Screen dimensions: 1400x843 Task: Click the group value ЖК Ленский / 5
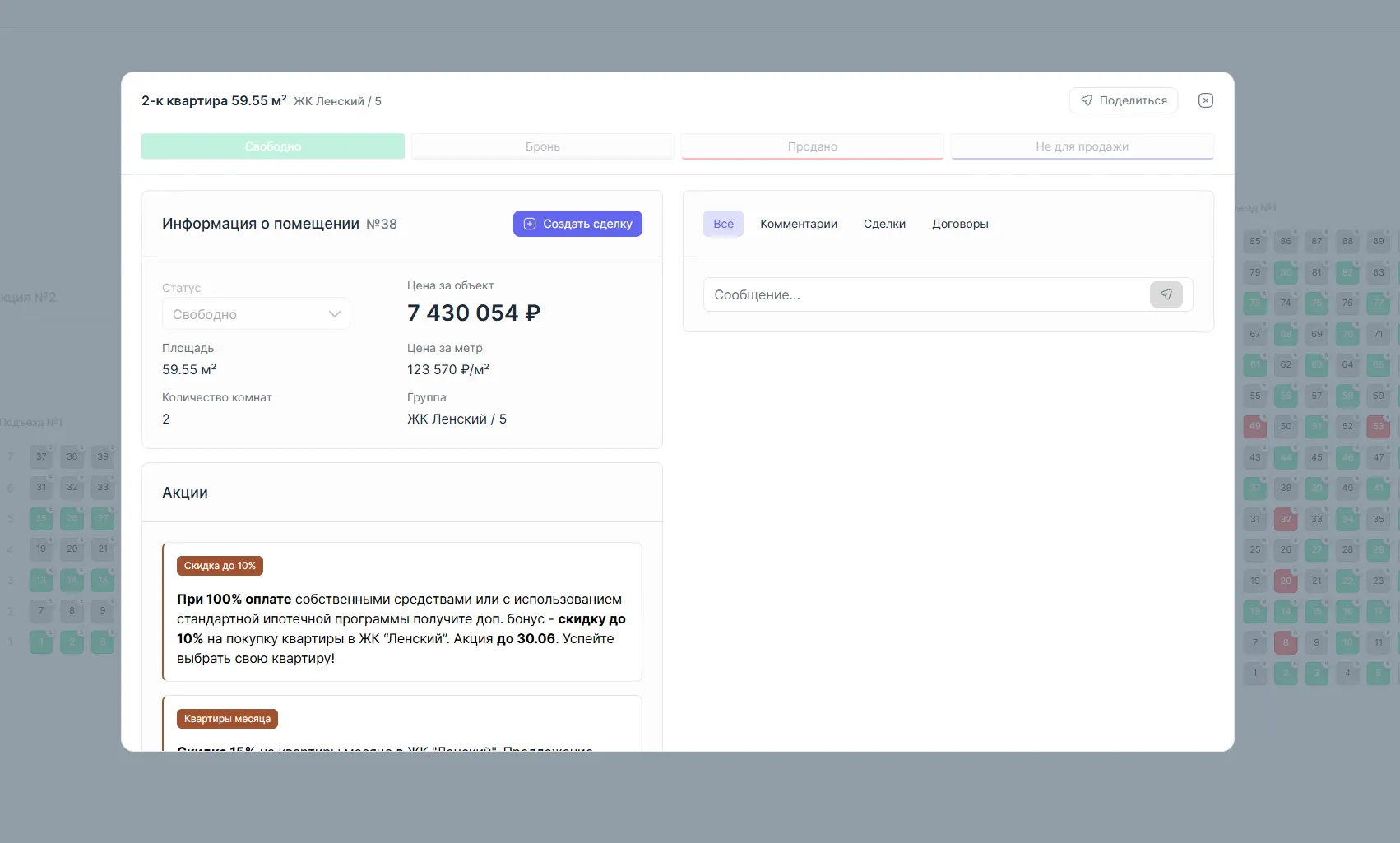pyautogui.click(x=457, y=419)
